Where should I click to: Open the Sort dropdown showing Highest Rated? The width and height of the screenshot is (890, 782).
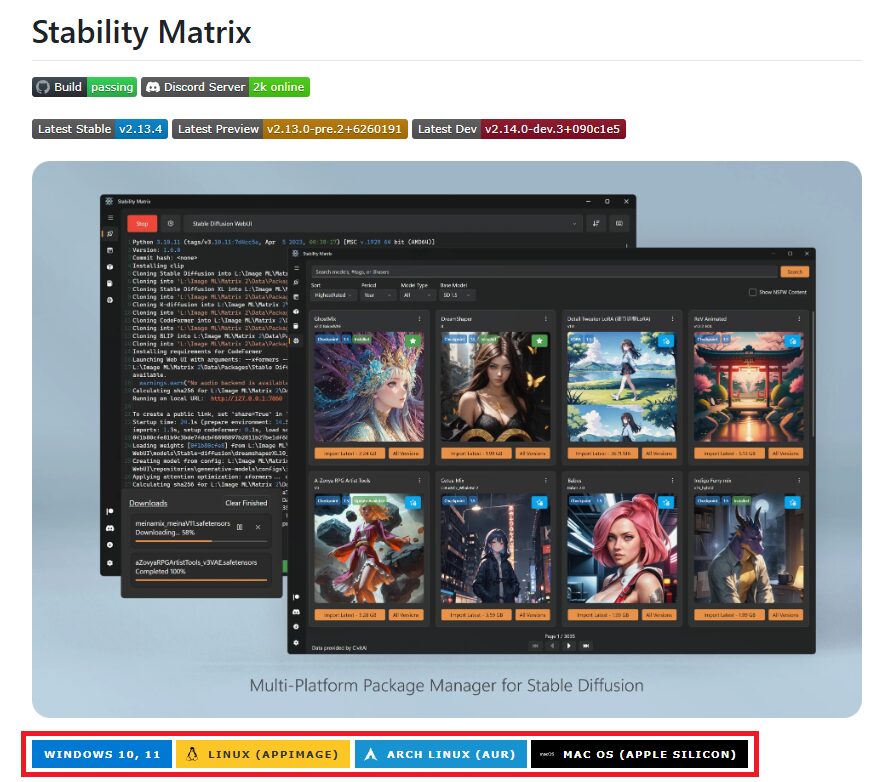(x=332, y=295)
